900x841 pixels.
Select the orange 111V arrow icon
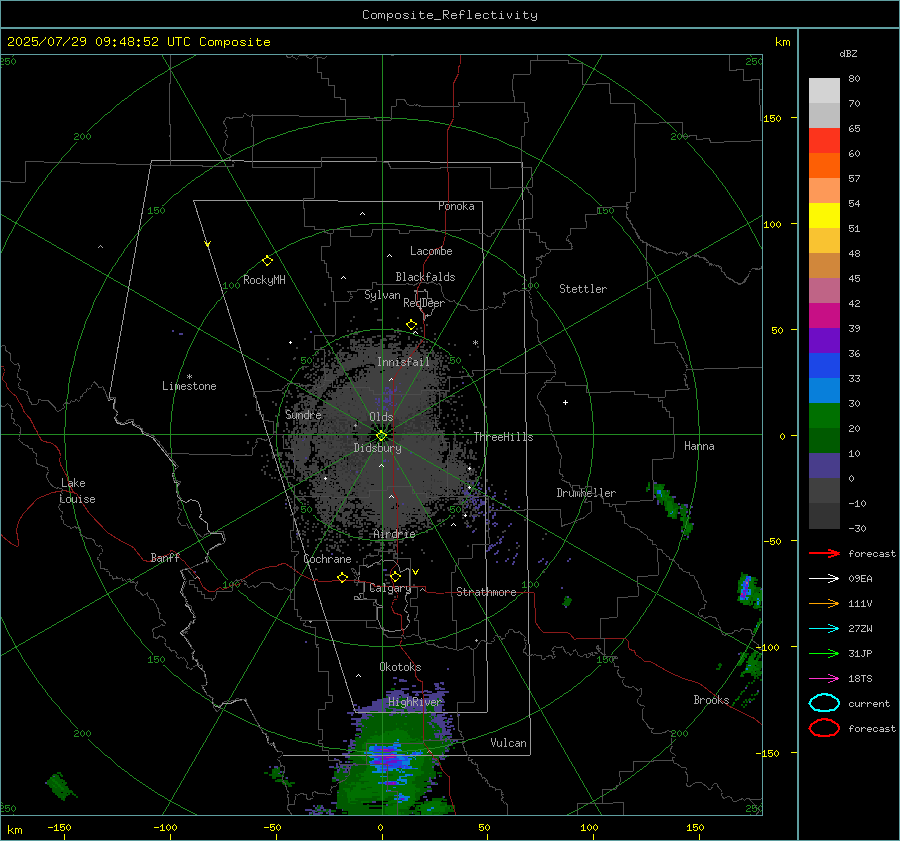click(x=824, y=603)
